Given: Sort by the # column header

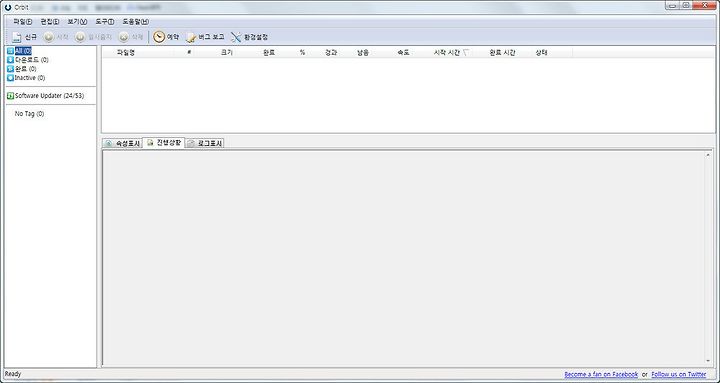Looking at the screenshot, I should pyautogui.click(x=189, y=53).
